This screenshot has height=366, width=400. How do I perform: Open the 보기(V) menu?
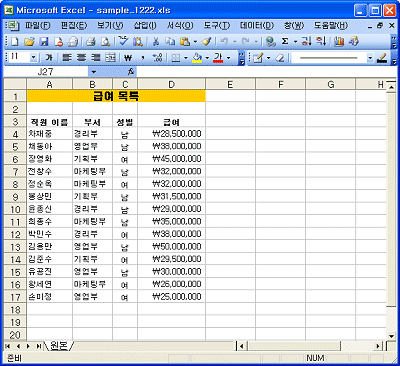[x=110, y=25]
